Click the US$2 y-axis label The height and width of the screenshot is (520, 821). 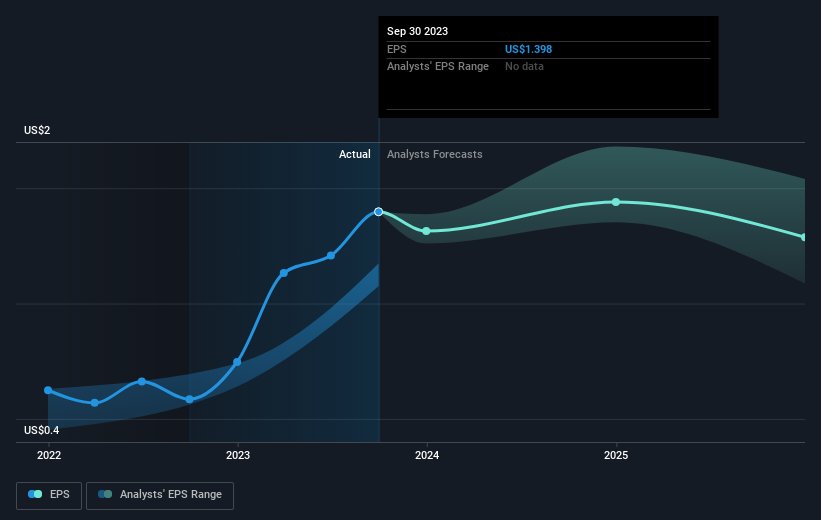(x=37, y=130)
